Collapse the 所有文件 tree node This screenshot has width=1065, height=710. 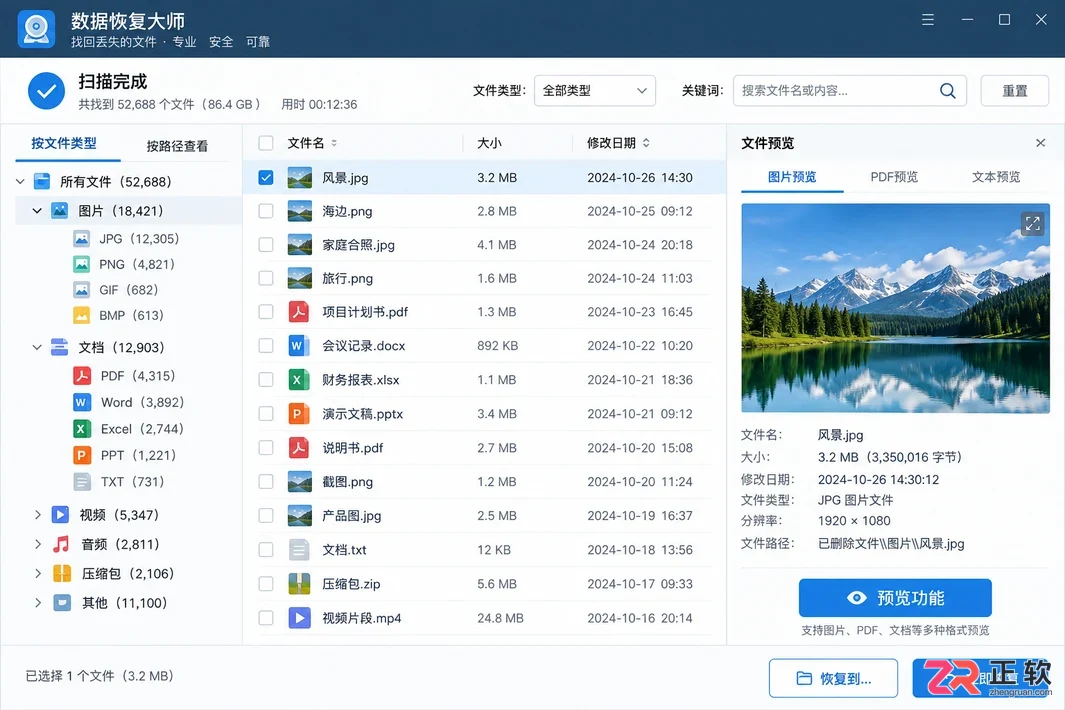pos(20,181)
